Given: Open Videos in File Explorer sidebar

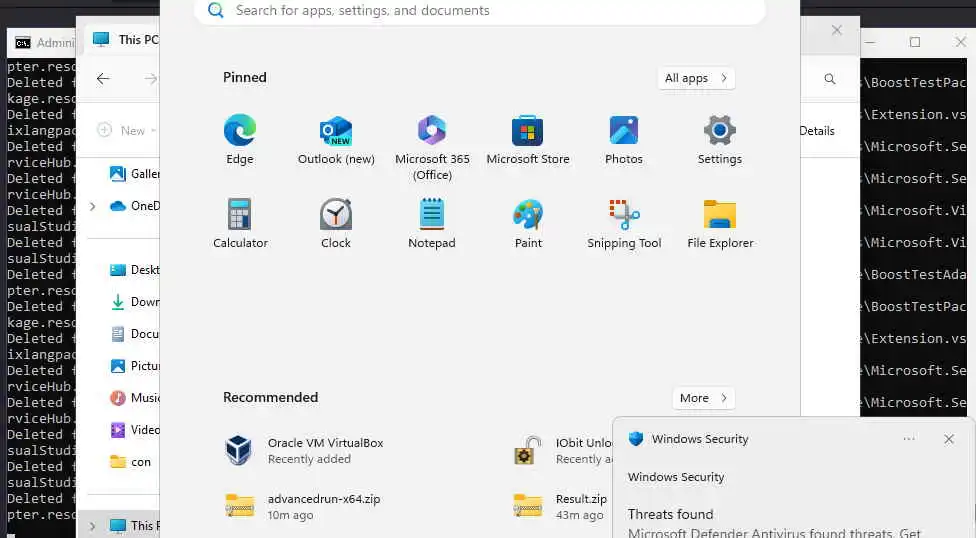Looking at the screenshot, I should click(x=133, y=430).
